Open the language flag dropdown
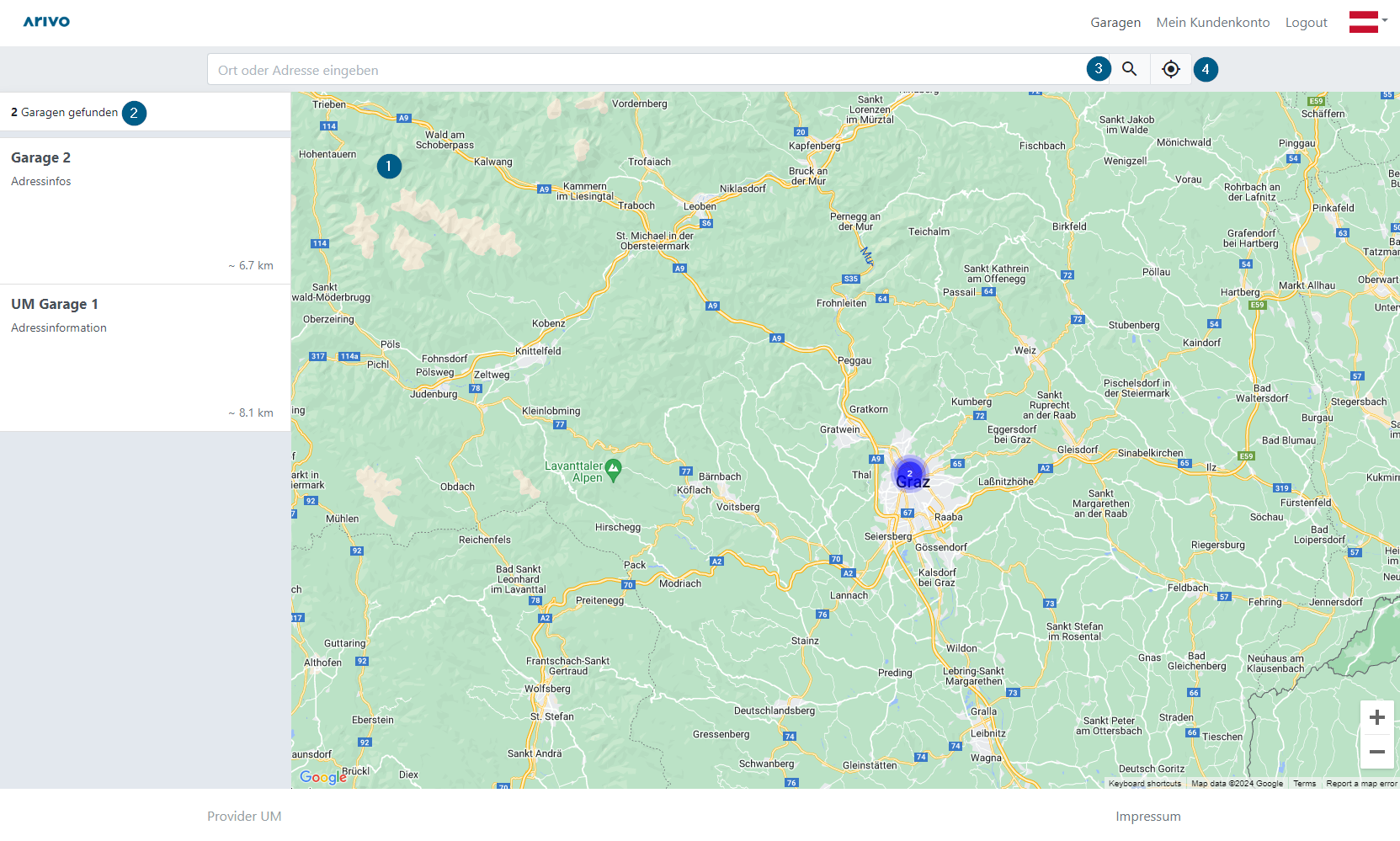This screenshot has width=1400, height=841. tap(1369, 22)
